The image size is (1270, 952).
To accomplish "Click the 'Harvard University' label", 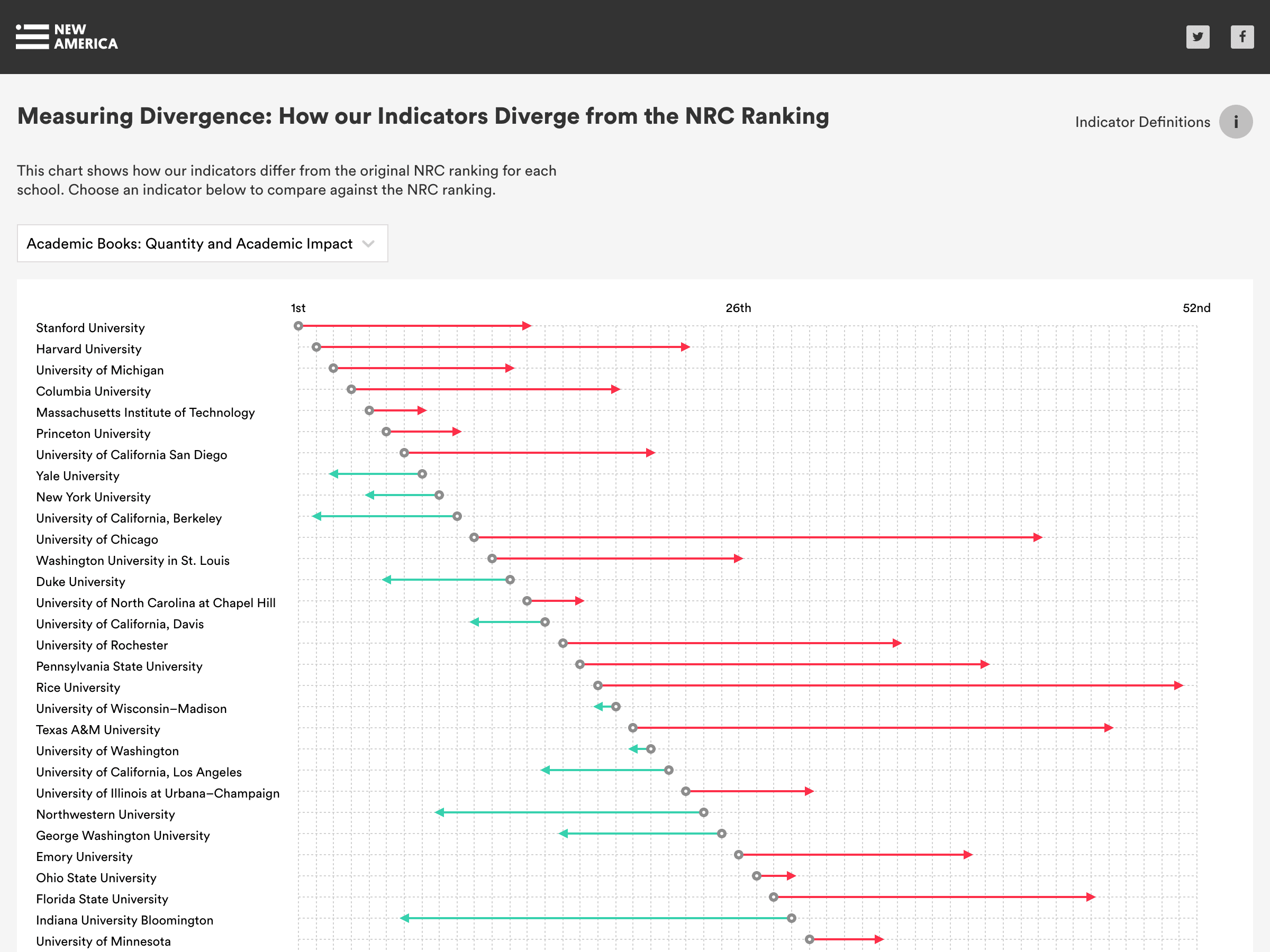I will pyautogui.click(x=88, y=349).
